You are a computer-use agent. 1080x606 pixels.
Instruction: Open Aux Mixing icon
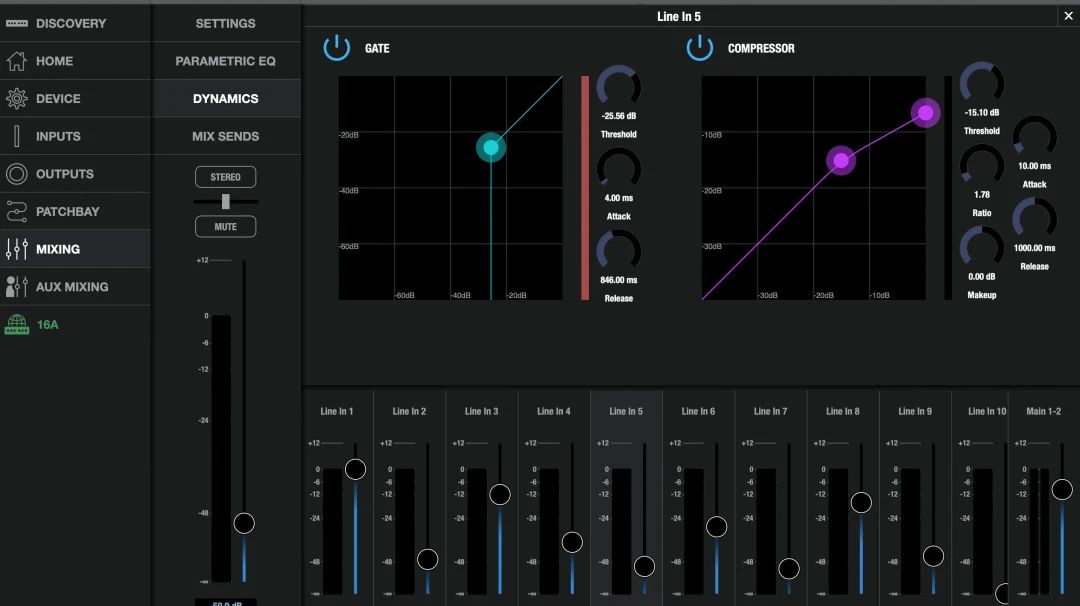click(x=17, y=286)
